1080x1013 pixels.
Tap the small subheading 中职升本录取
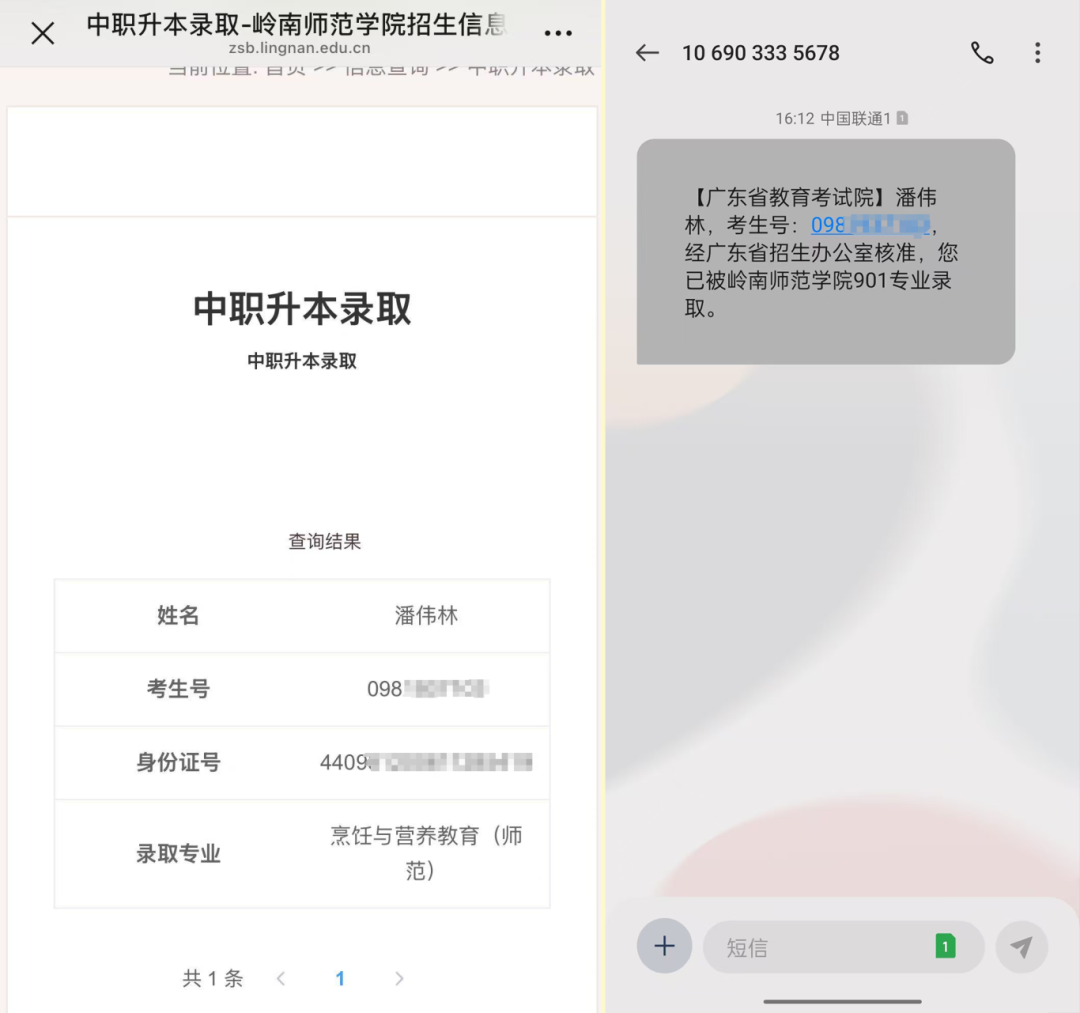coord(302,361)
